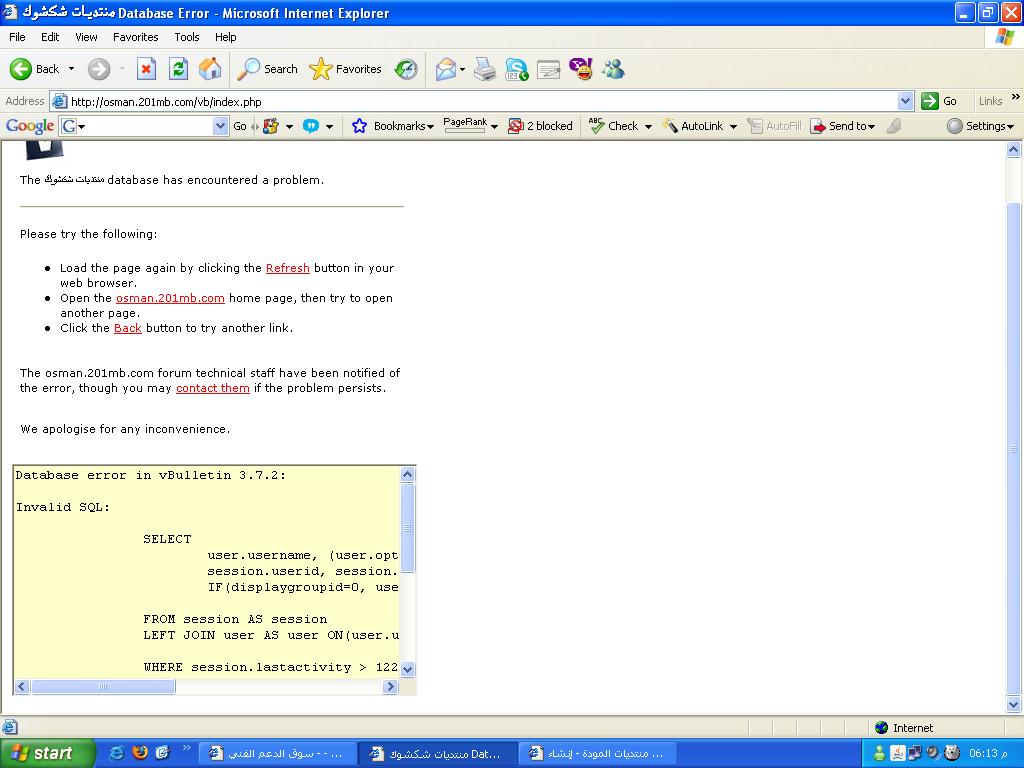Switch to سوق الدعم الفني taskbar window
Screen dimensions: 1024x768
(276, 753)
